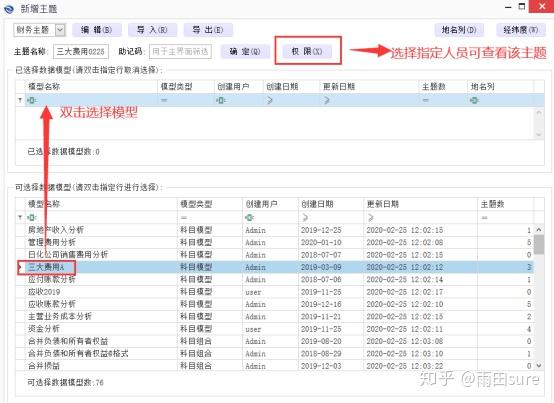
Task: Click the filter icon under upper 创建用户 column
Action: click(x=221, y=101)
